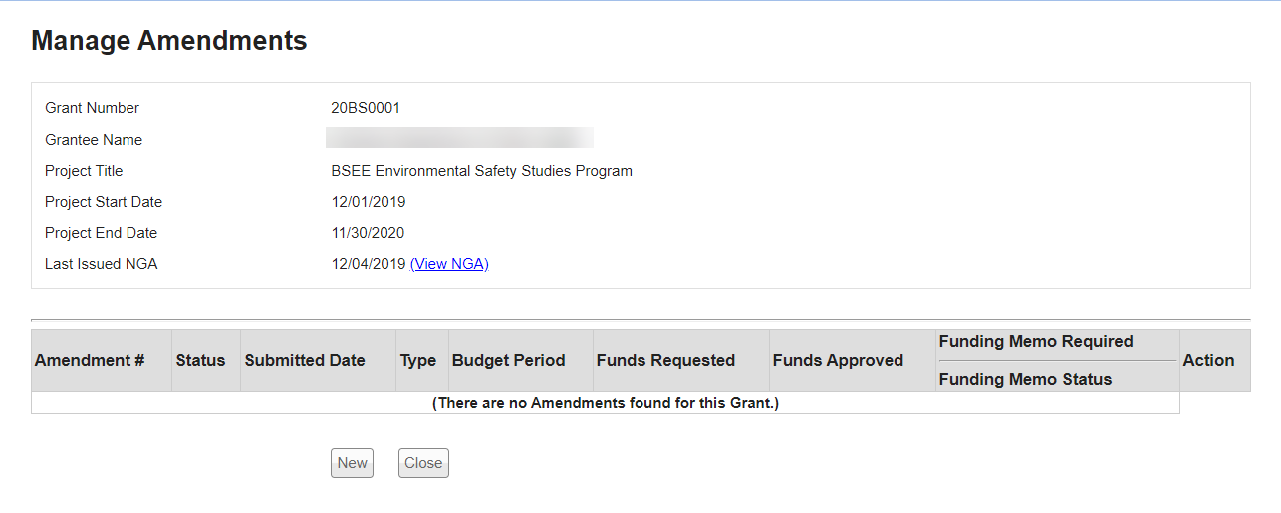Click the Submitted Date column header

click(x=305, y=360)
